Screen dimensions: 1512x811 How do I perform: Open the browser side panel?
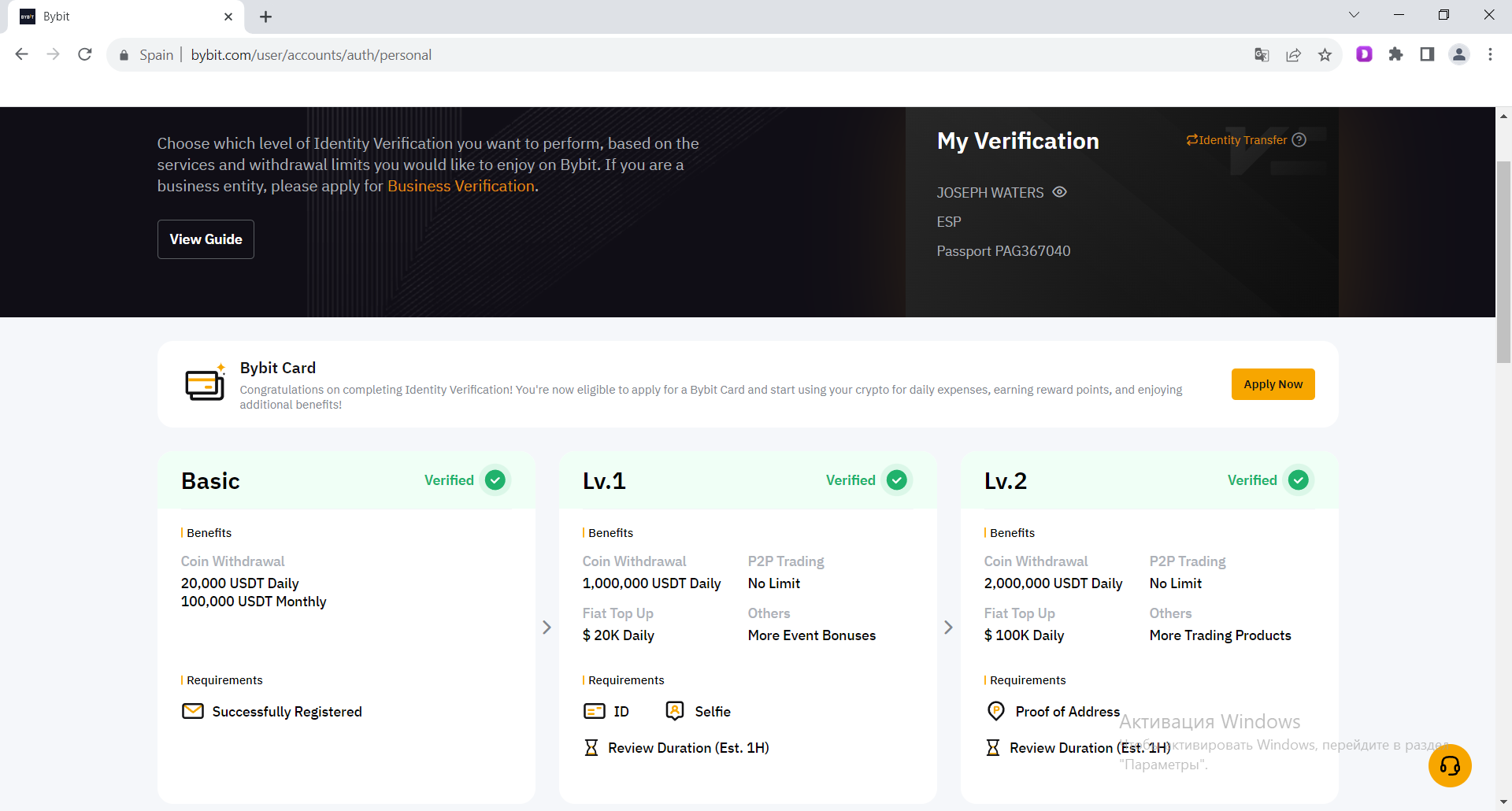[x=1427, y=54]
